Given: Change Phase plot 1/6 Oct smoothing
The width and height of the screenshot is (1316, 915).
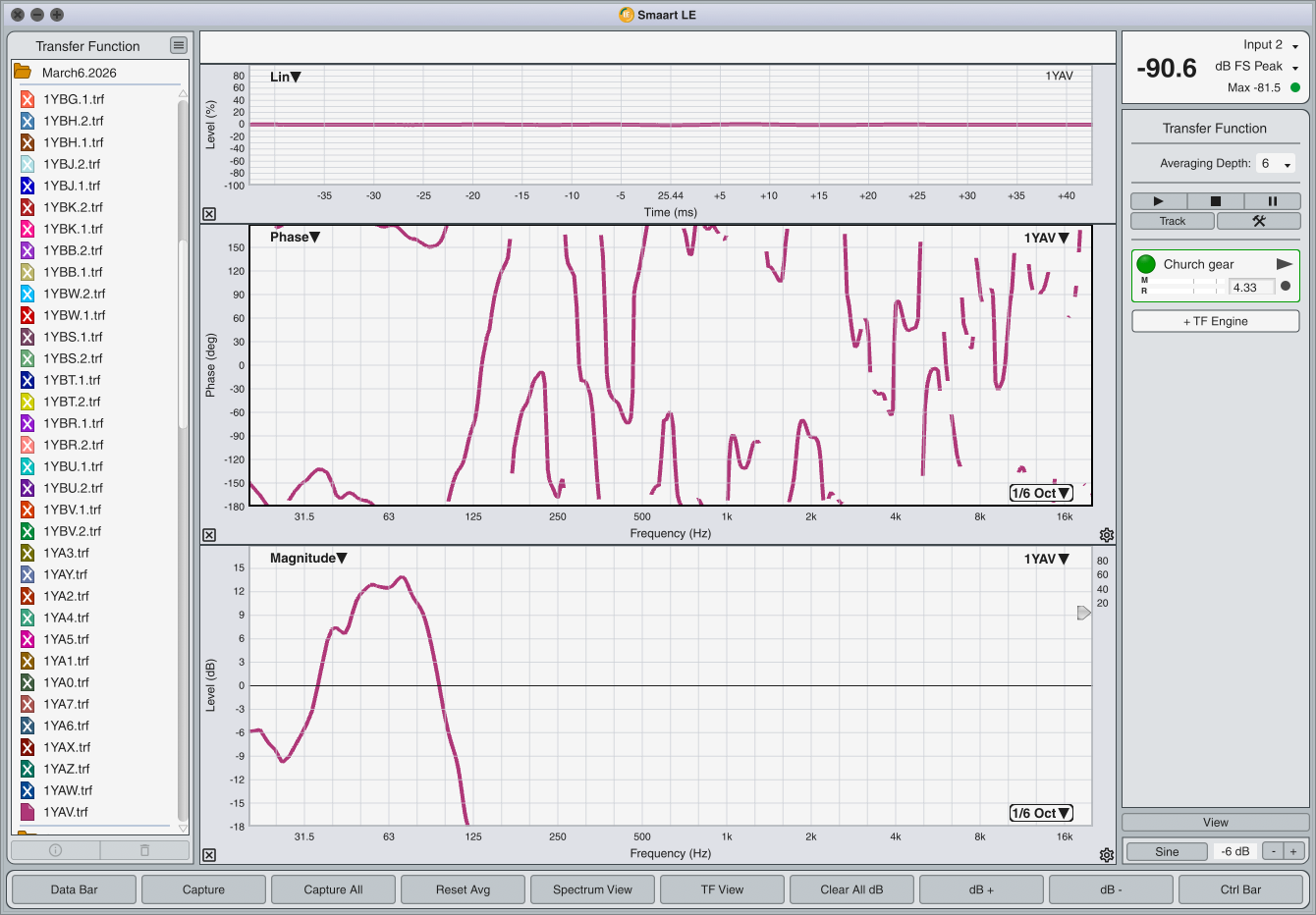Looking at the screenshot, I should pos(1041,493).
